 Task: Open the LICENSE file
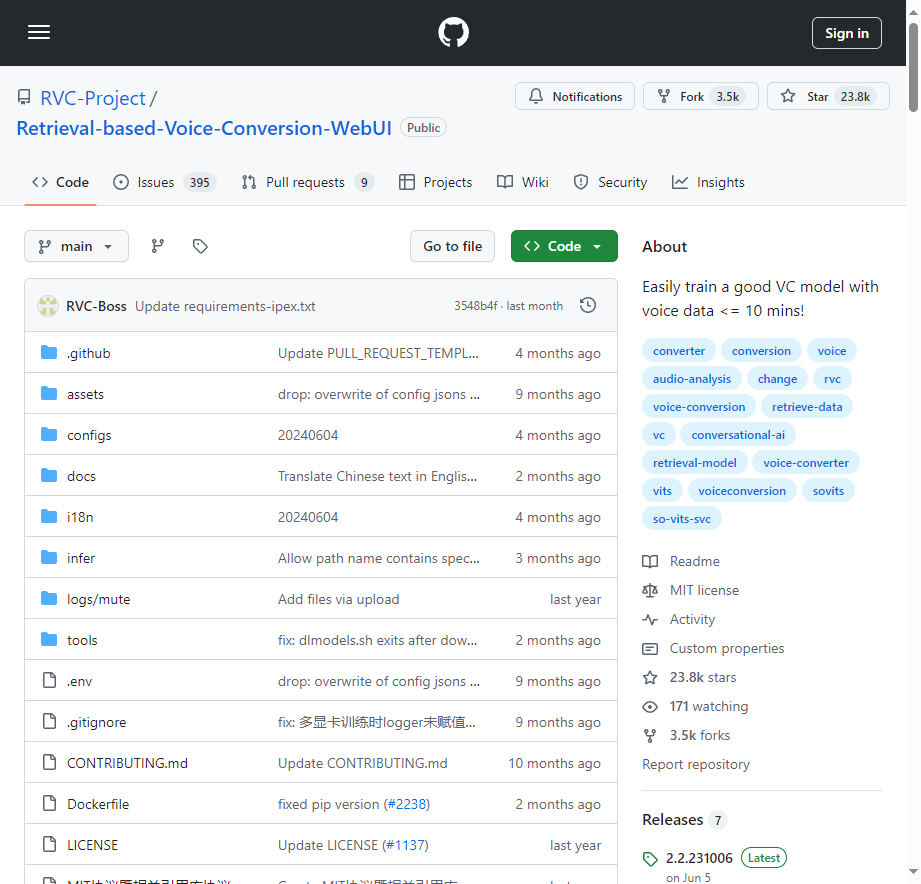click(x=92, y=845)
